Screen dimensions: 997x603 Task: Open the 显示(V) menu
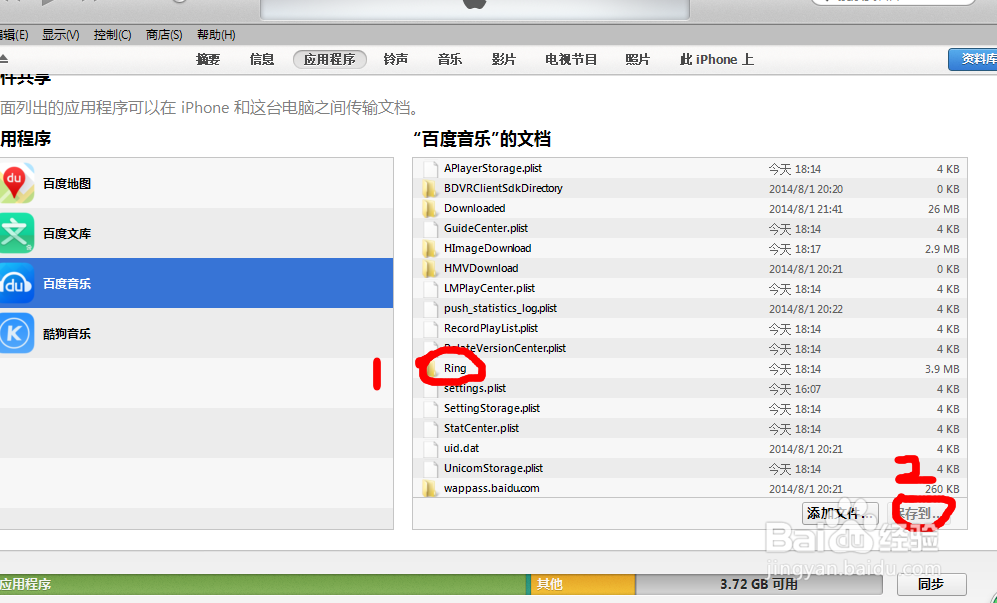point(60,35)
